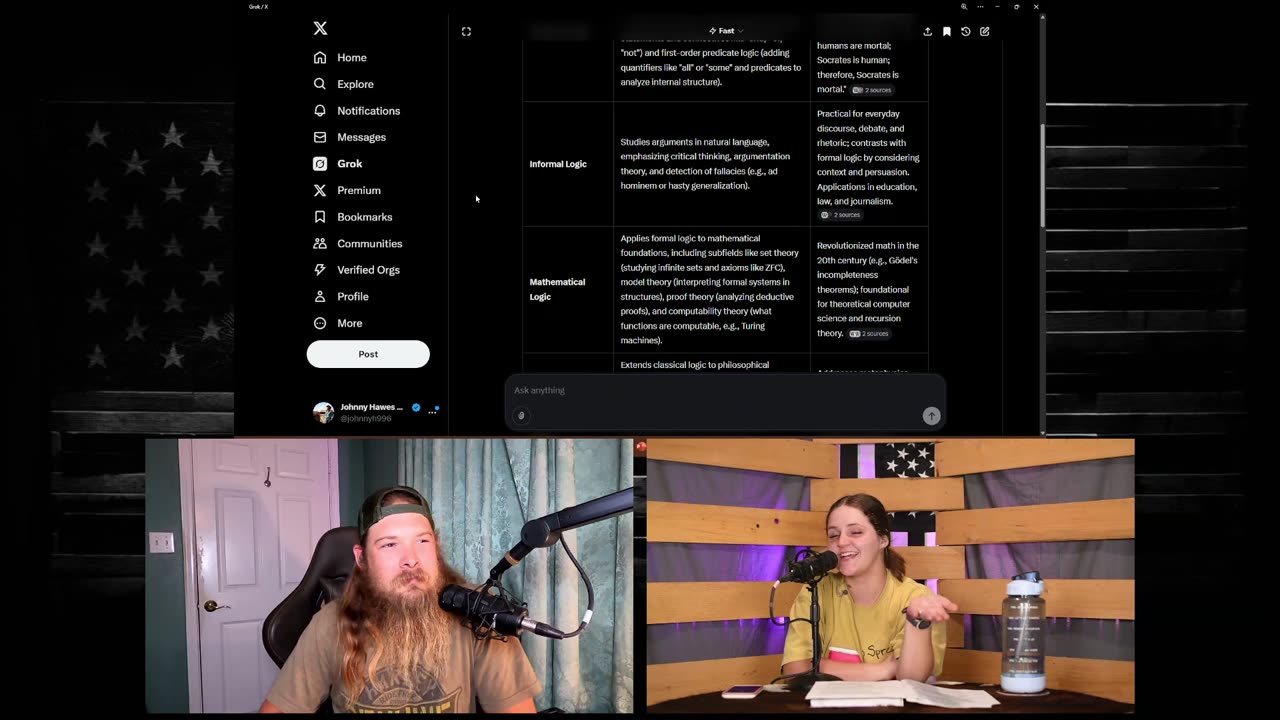Screen dimensions: 1280x720
Task: Open Verified Orgs label link
Action: (x=368, y=270)
